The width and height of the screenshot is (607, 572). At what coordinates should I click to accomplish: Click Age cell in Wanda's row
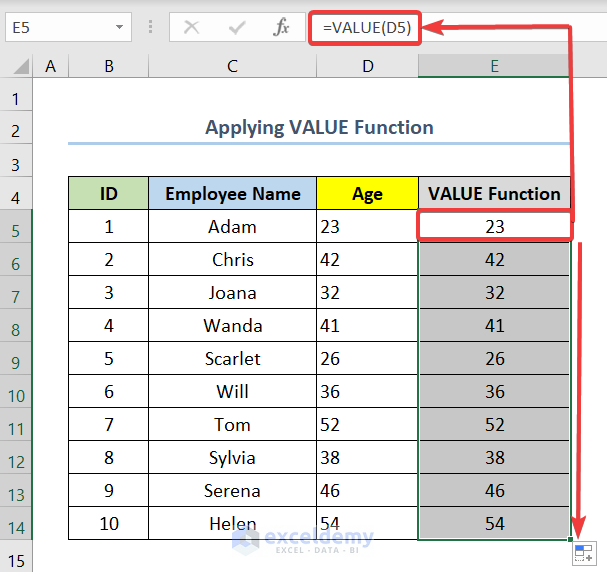pyautogui.click(x=367, y=325)
